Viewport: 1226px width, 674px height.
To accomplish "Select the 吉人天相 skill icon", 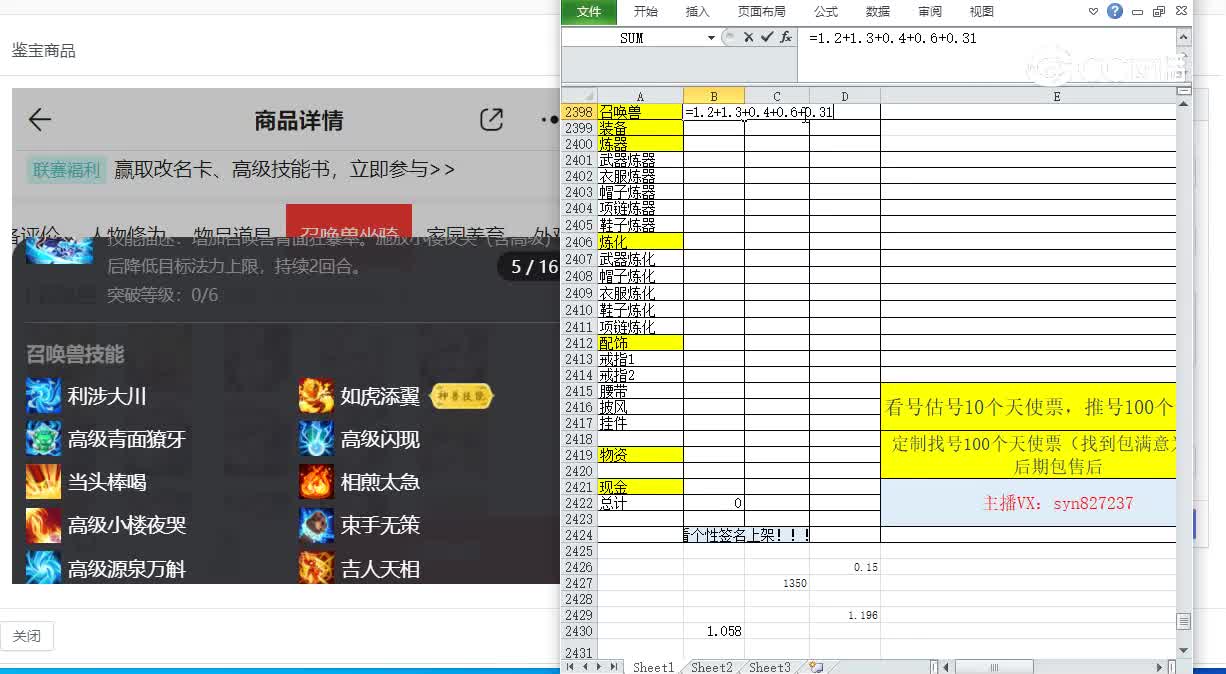I will point(316,567).
